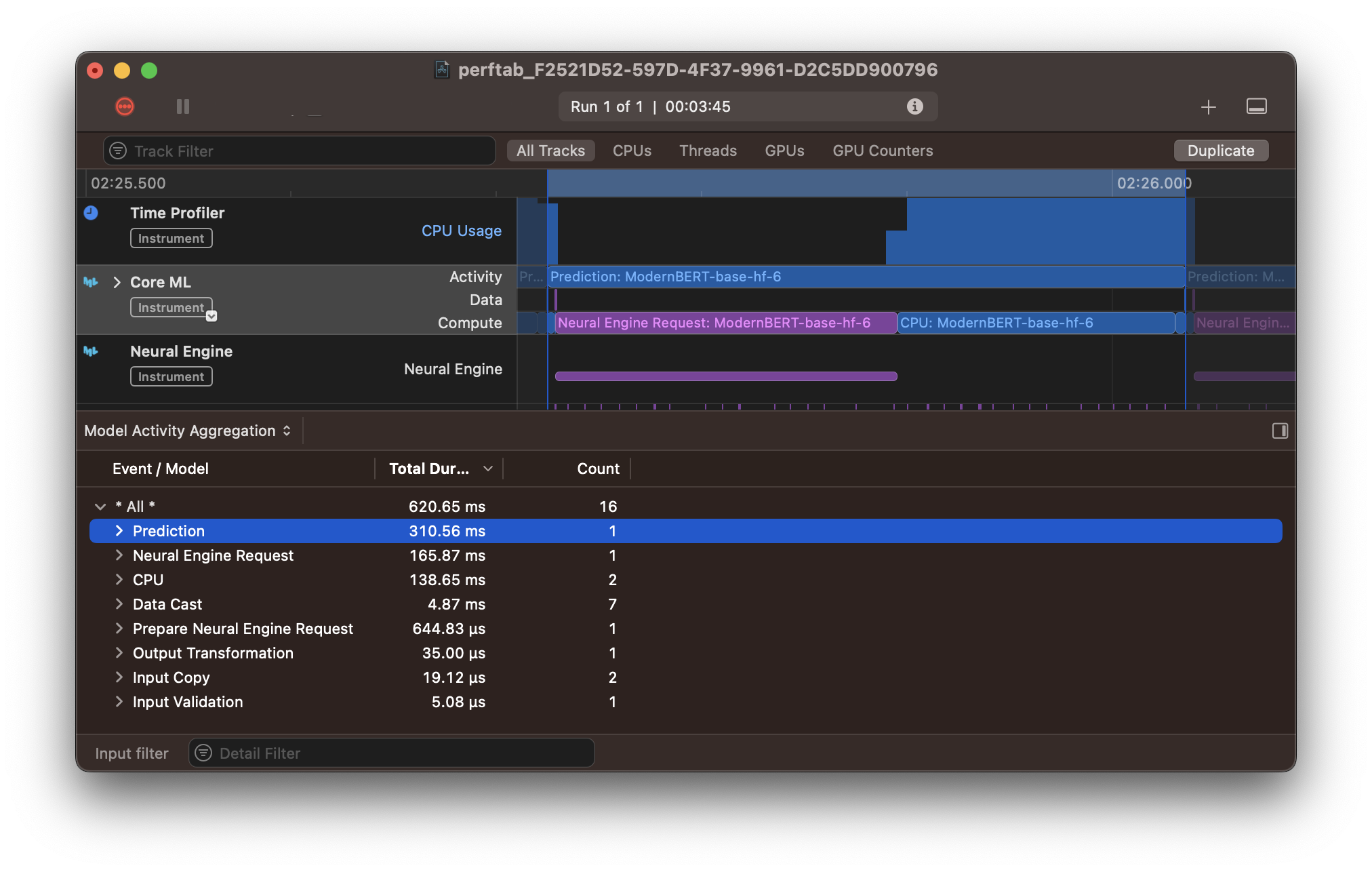
Task: Sort by Total Duration column
Action: click(x=439, y=469)
